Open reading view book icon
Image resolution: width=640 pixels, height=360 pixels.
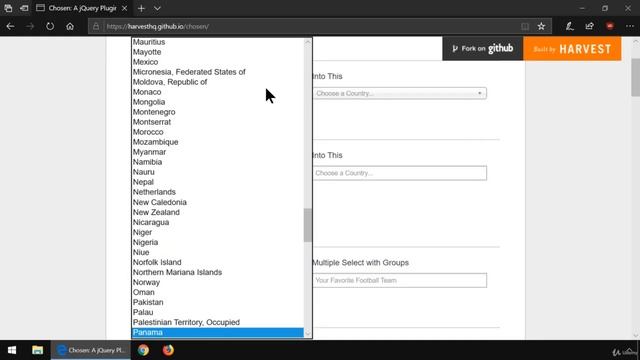(x=525, y=26)
